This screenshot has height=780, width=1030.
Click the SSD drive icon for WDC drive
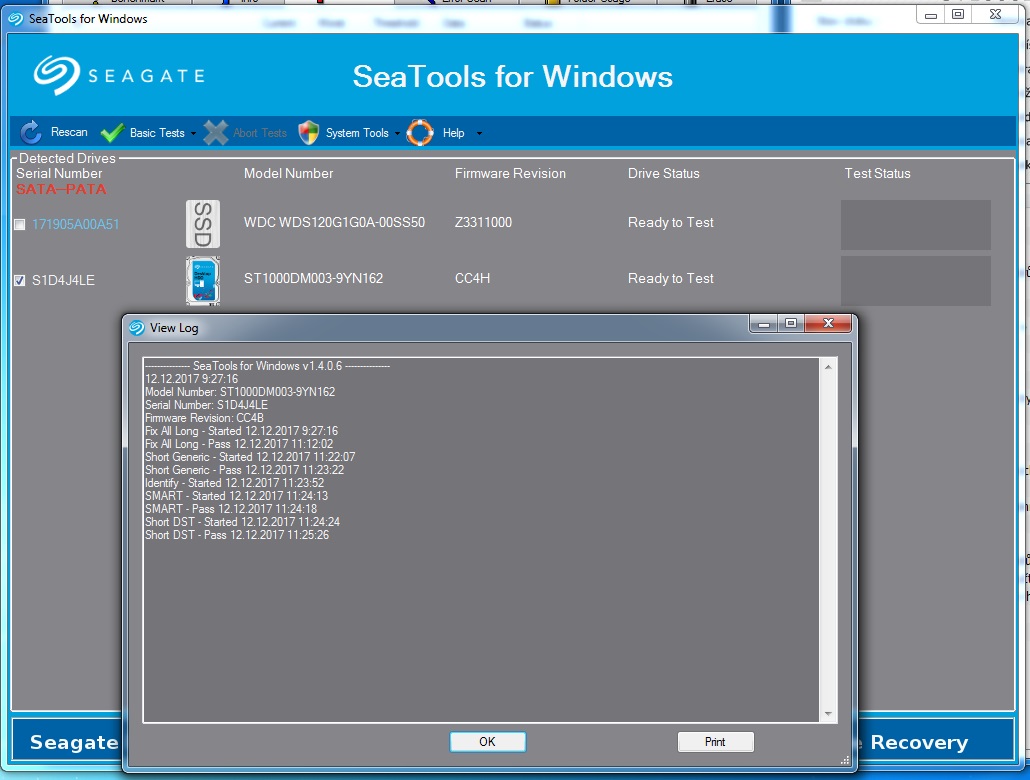[203, 224]
